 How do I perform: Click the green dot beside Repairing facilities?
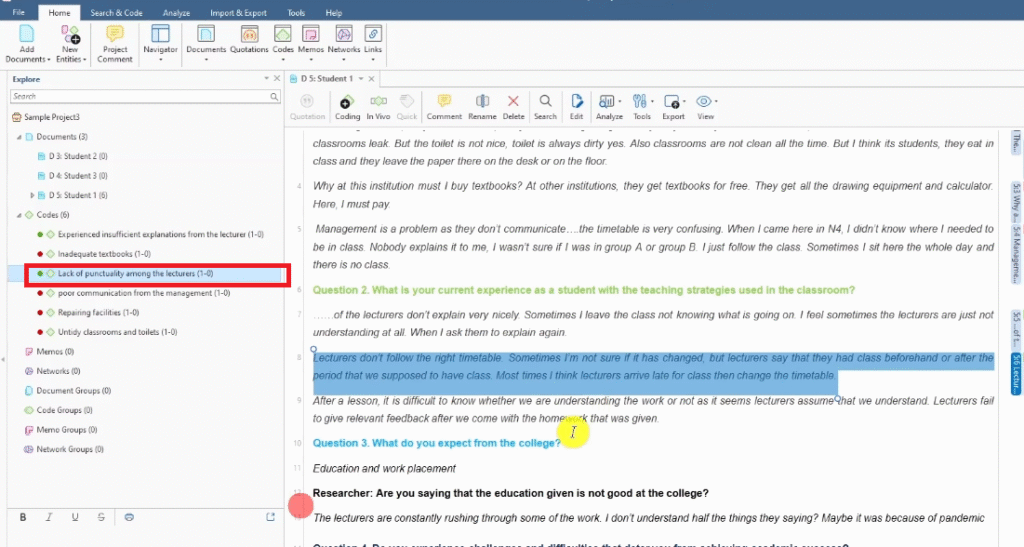point(39,313)
